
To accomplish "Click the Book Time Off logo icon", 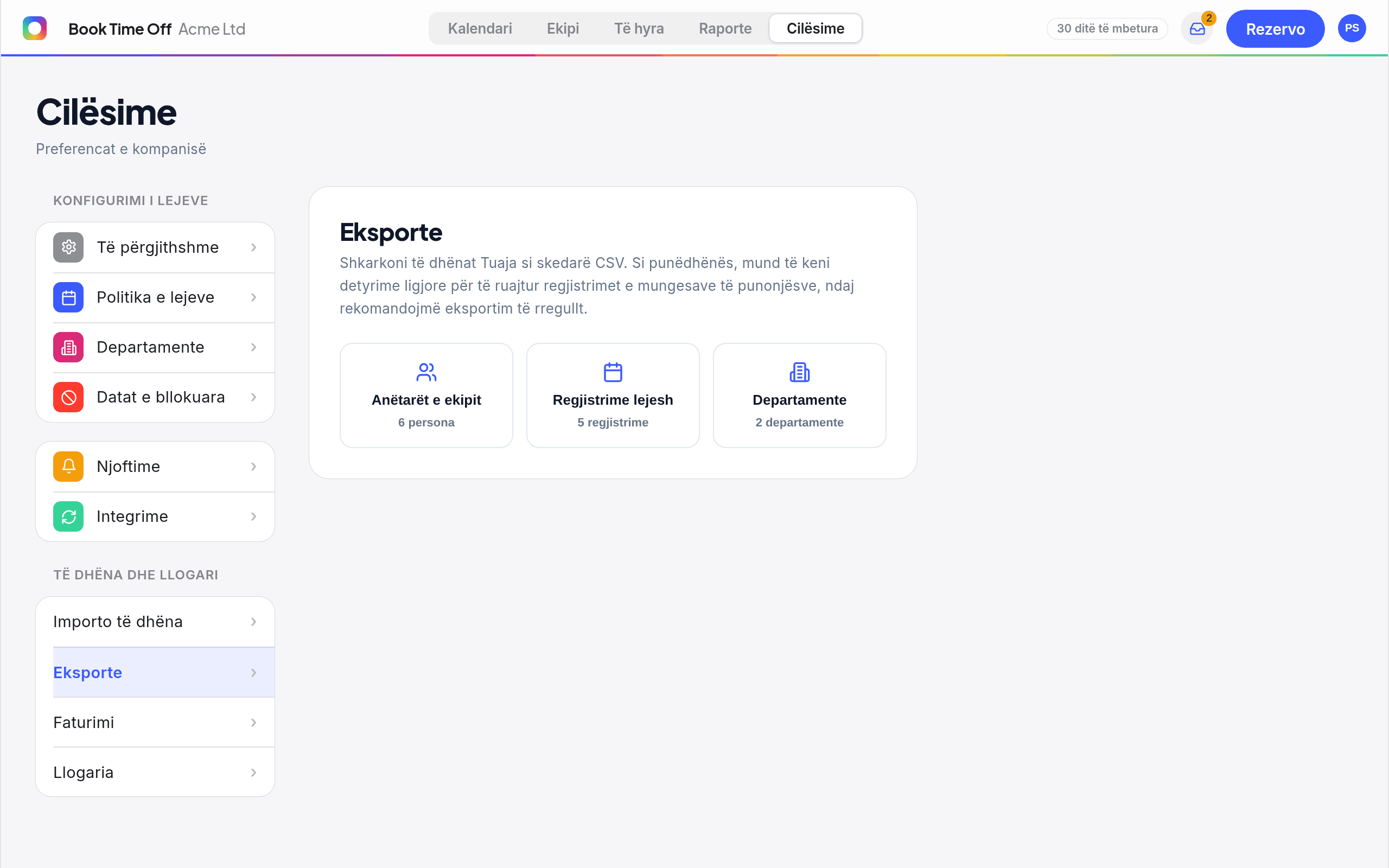I will 34,28.
